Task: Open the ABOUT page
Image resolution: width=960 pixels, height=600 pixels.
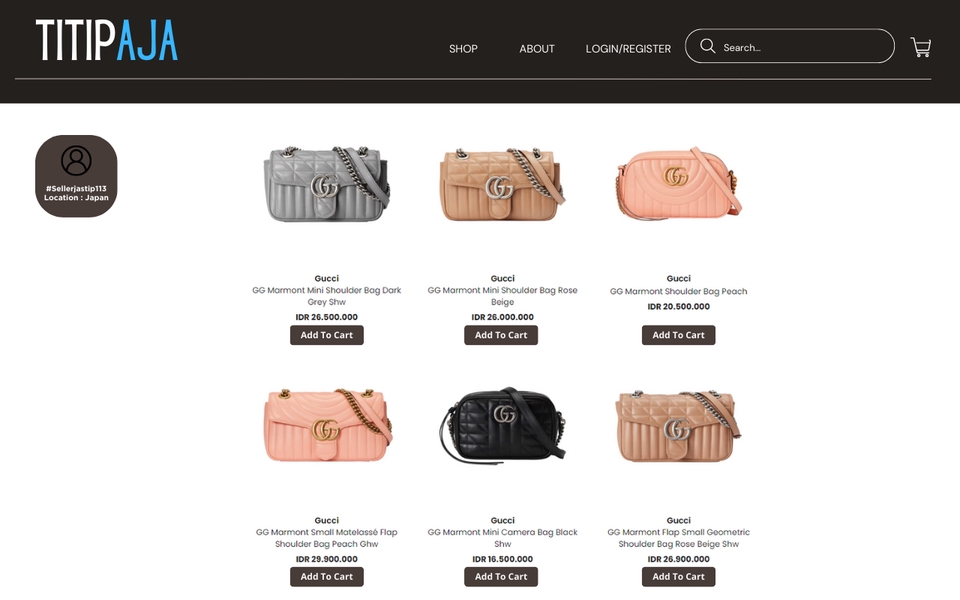Action: tap(537, 49)
